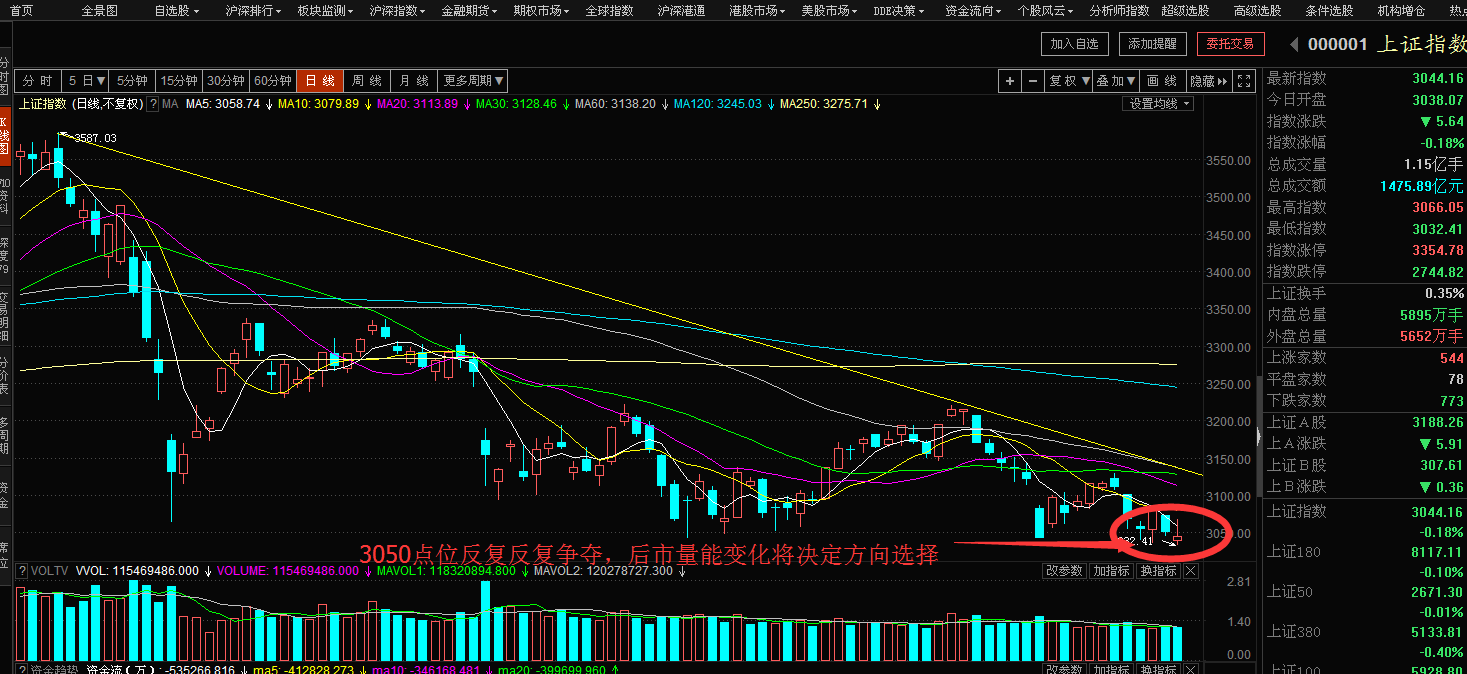Click 添加提醒 button

coord(1153,44)
